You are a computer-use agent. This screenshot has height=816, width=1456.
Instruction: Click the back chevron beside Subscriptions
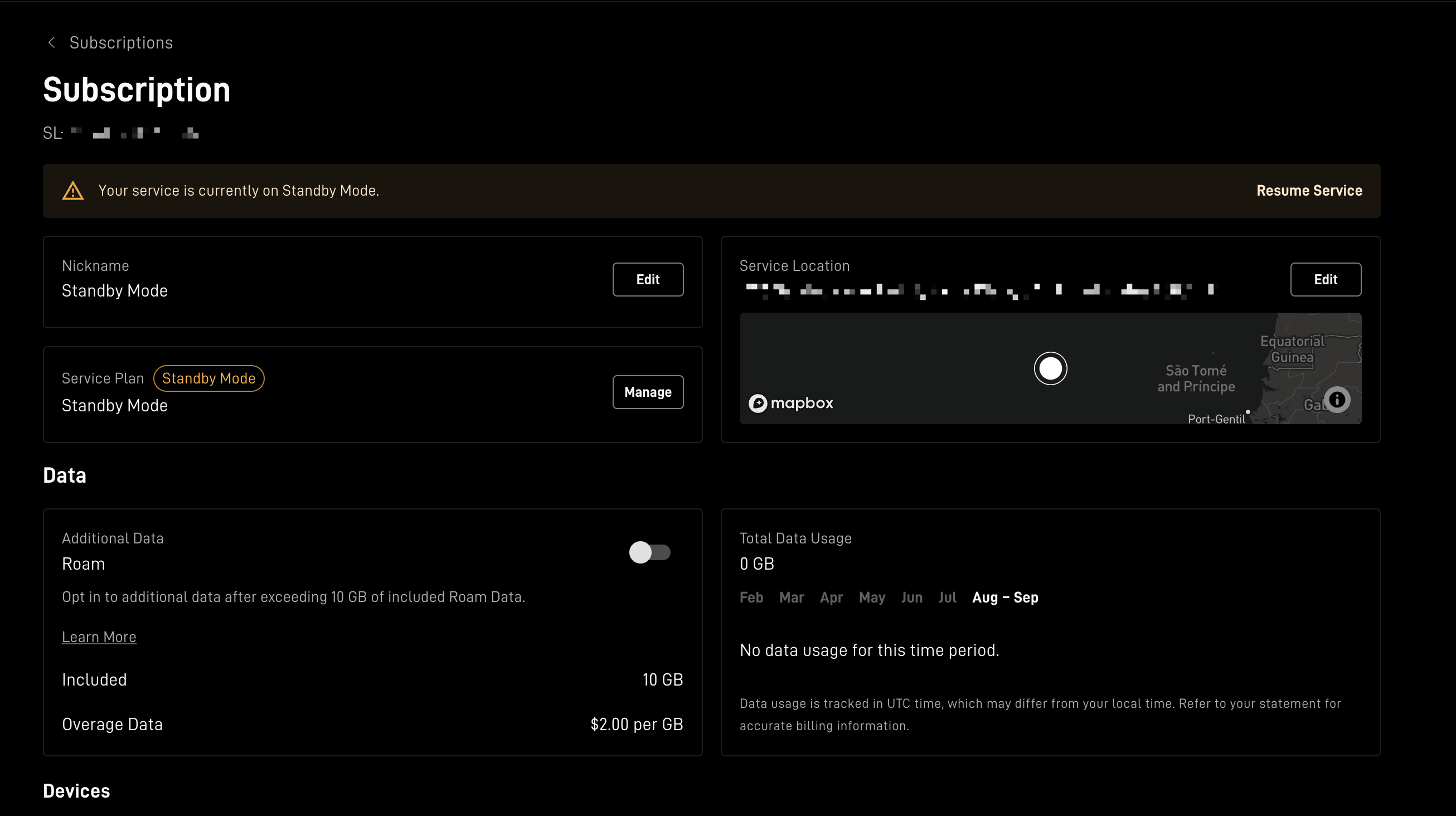pyautogui.click(x=51, y=42)
